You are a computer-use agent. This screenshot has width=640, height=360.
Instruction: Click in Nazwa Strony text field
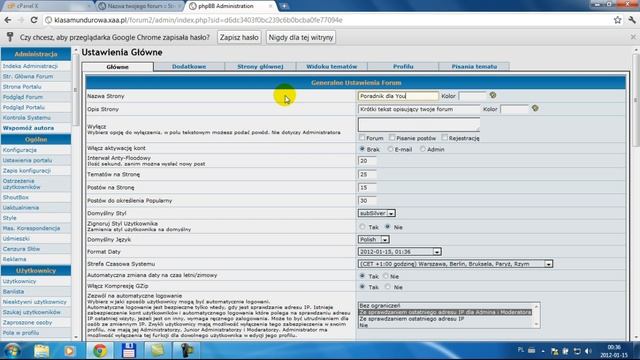tap(398, 96)
